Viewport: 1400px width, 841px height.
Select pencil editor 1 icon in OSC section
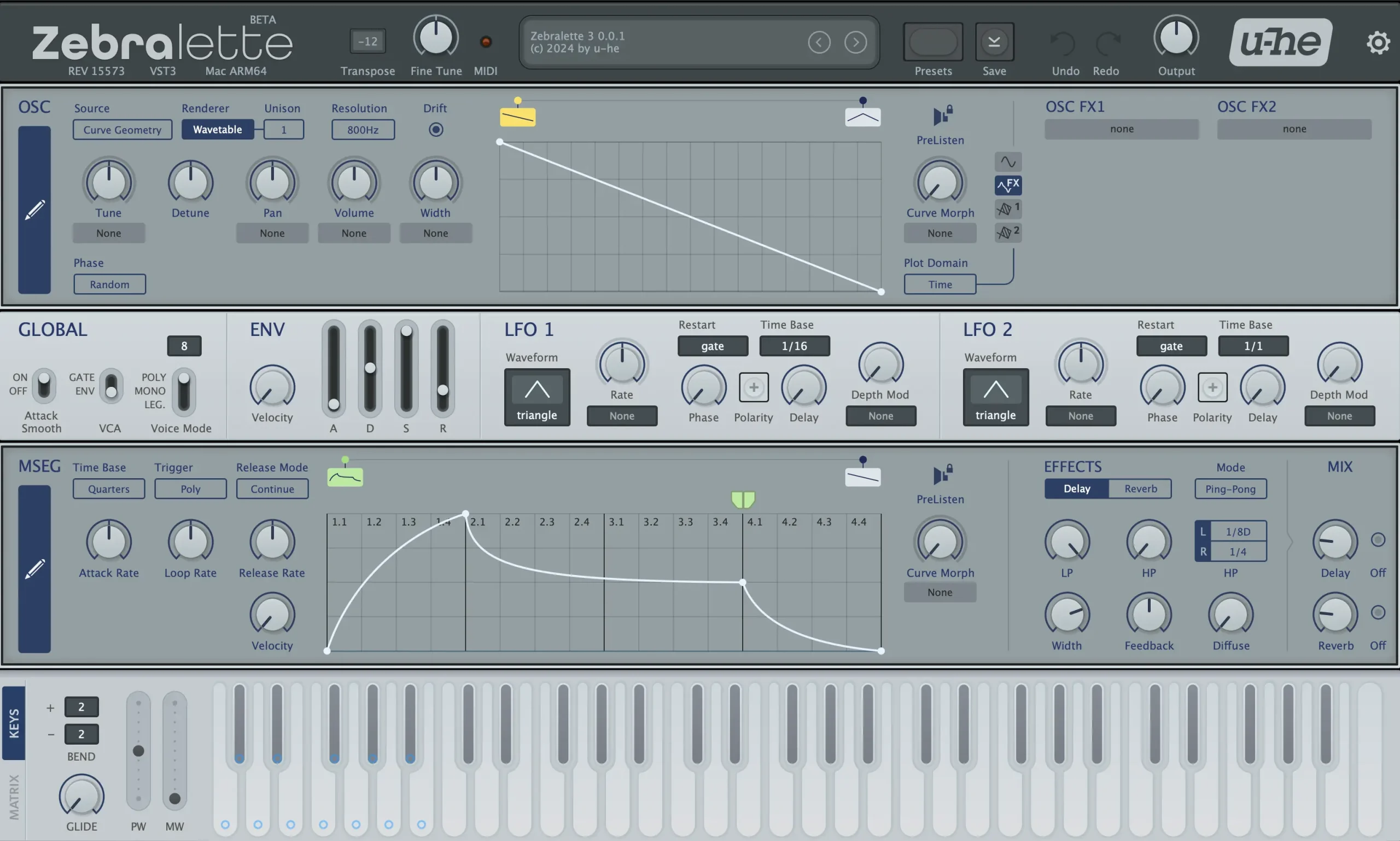[x=1007, y=208]
